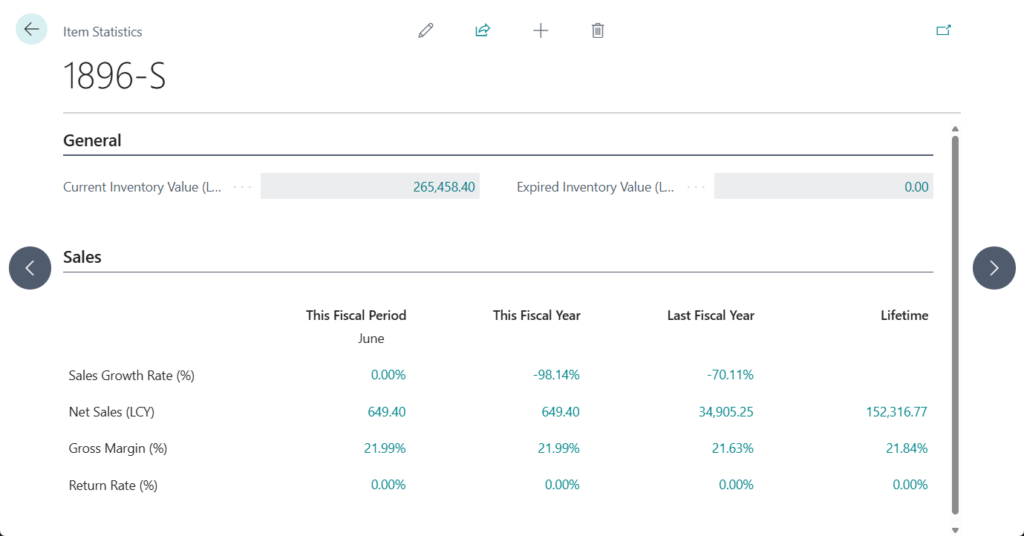Click the trash delete icon
Screen dimensions: 1024x536
click(x=598, y=31)
